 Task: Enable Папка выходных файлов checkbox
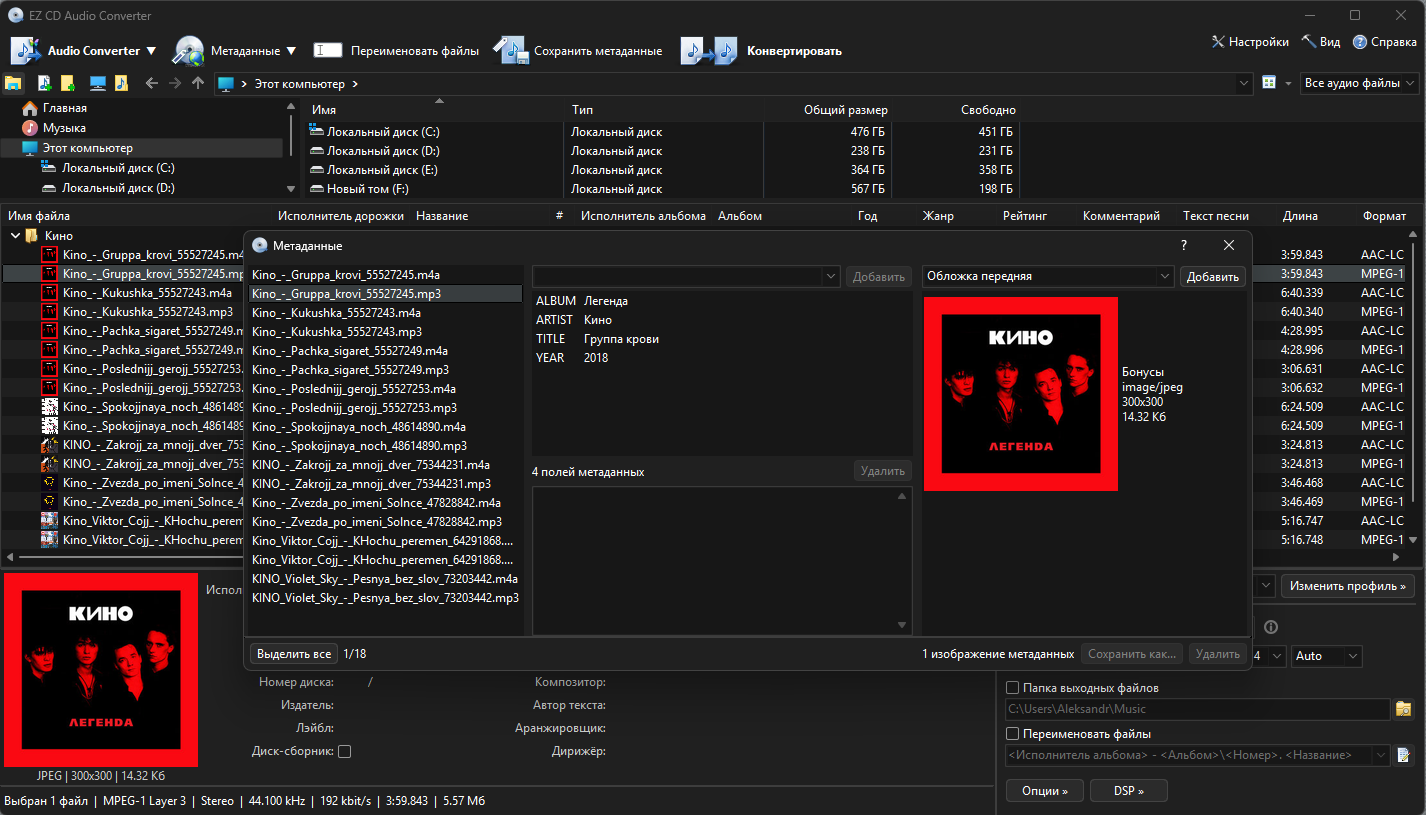coord(1012,688)
